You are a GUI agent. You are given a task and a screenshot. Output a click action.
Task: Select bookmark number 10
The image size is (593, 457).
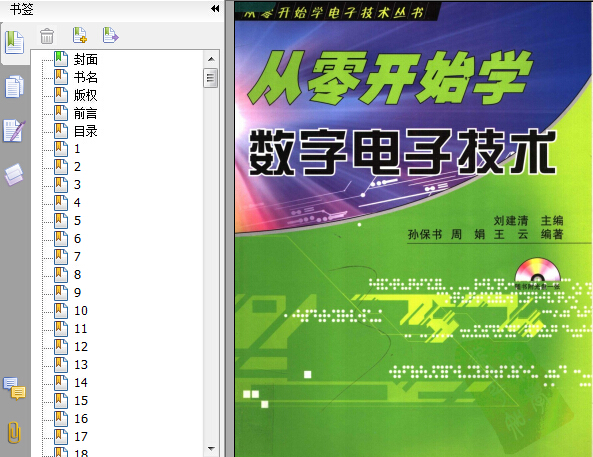pyautogui.click(x=81, y=311)
